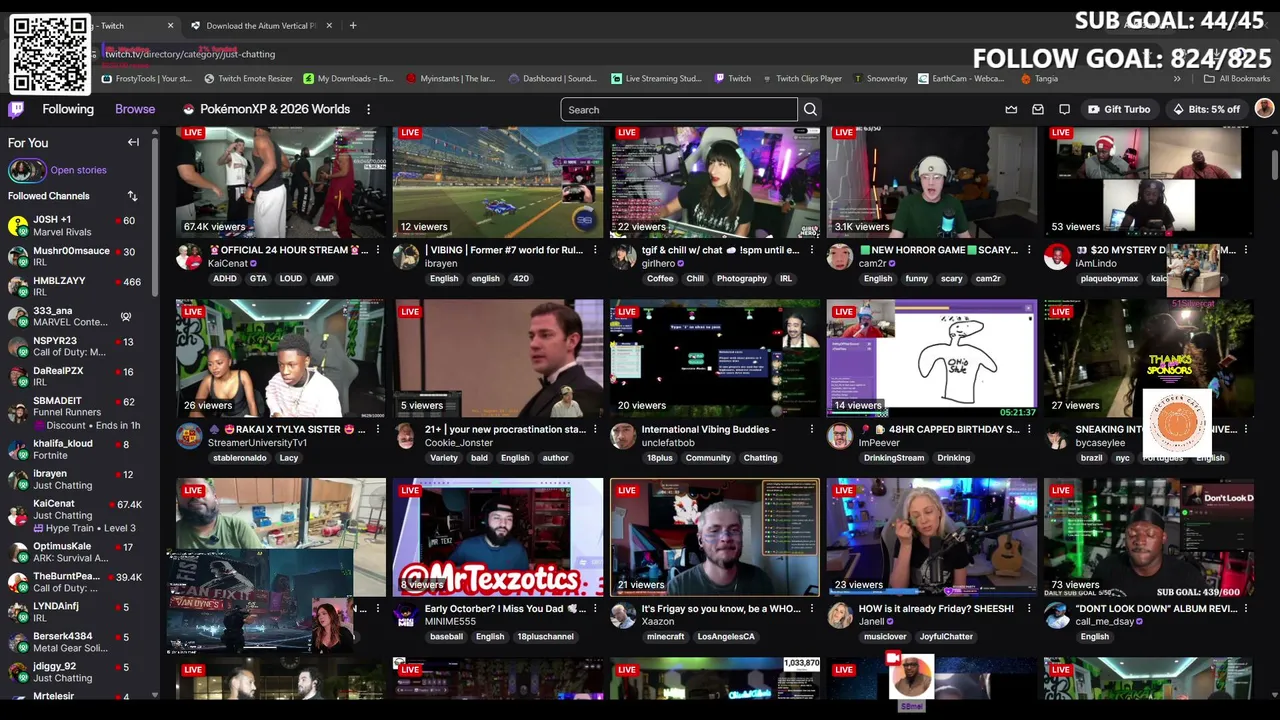Click StreamerUniversityTv1's channel avatar

[x=189, y=436]
